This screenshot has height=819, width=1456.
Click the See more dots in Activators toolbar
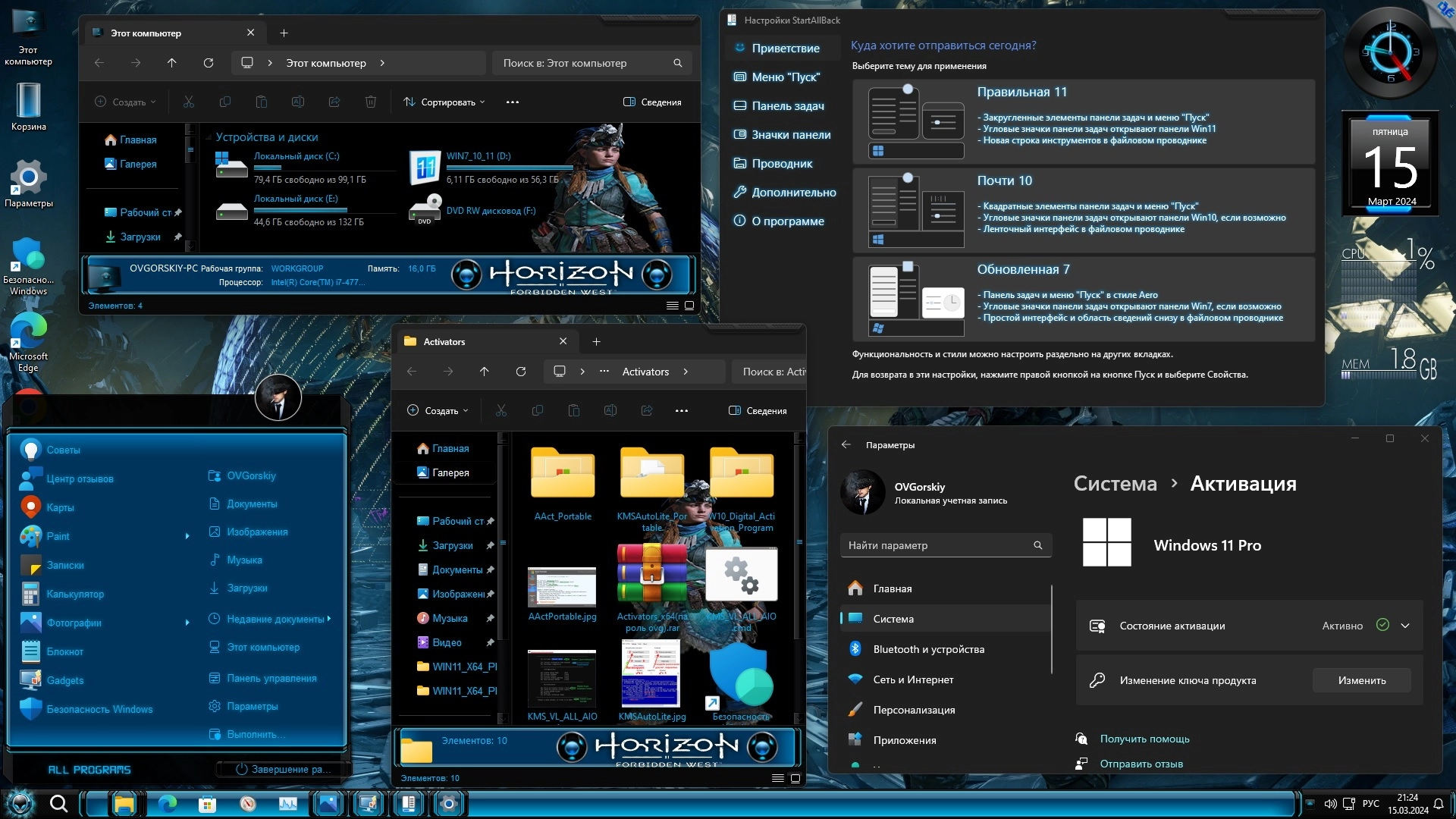coord(682,411)
